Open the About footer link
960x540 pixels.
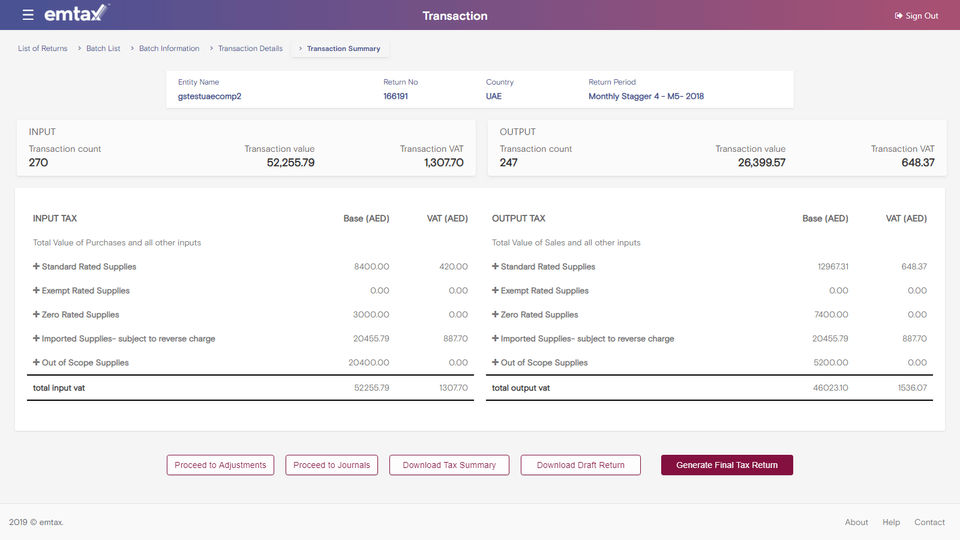[856, 522]
